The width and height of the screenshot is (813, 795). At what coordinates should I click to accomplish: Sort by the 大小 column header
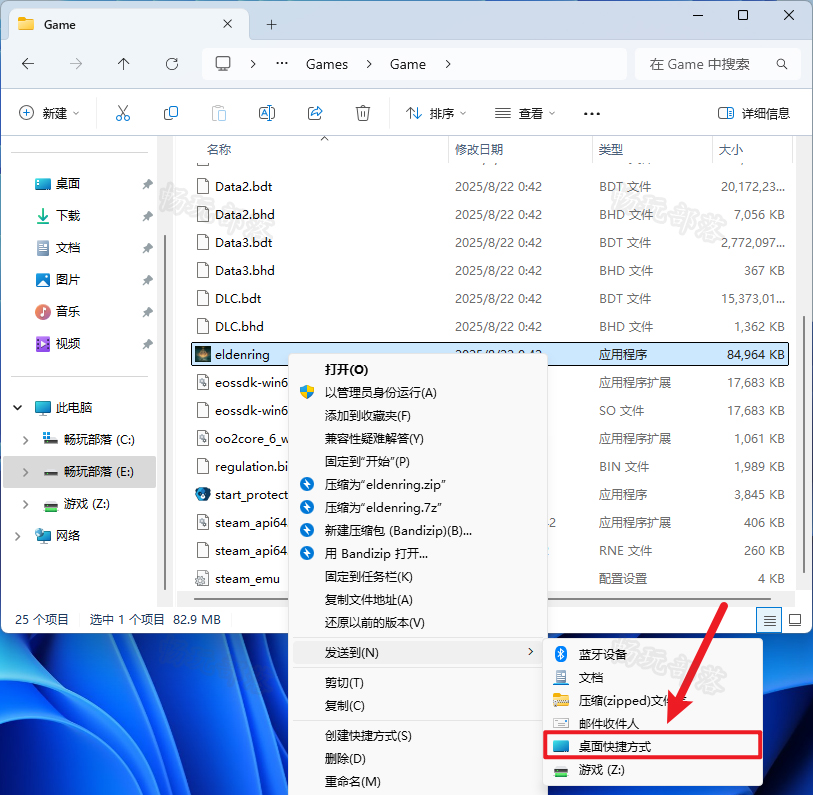(x=731, y=149)
